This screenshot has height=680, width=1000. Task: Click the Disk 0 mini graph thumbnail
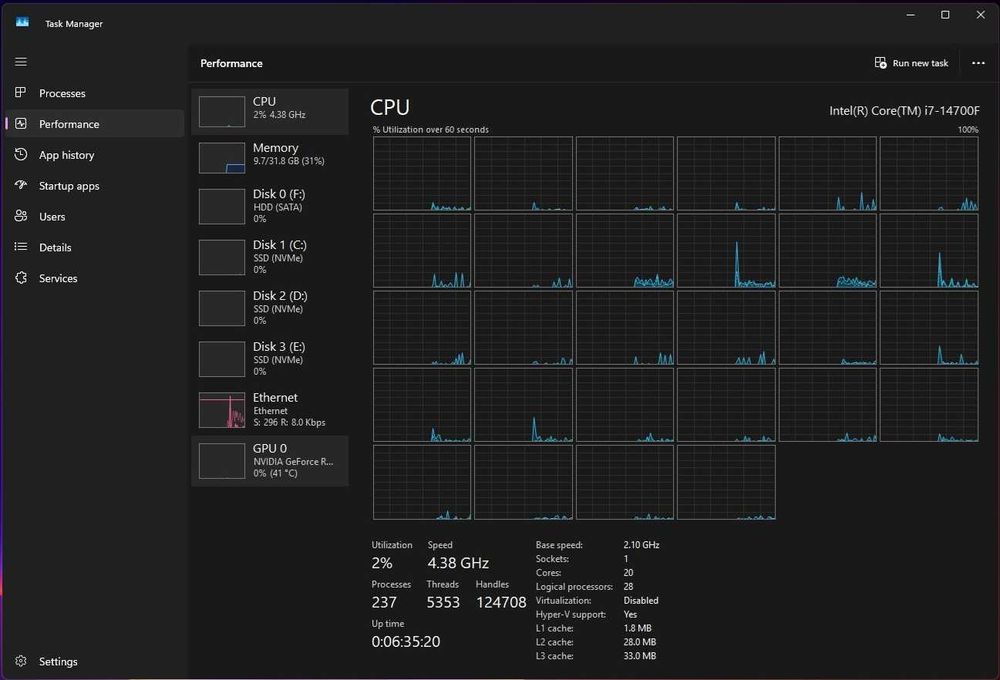coord(222,207)
